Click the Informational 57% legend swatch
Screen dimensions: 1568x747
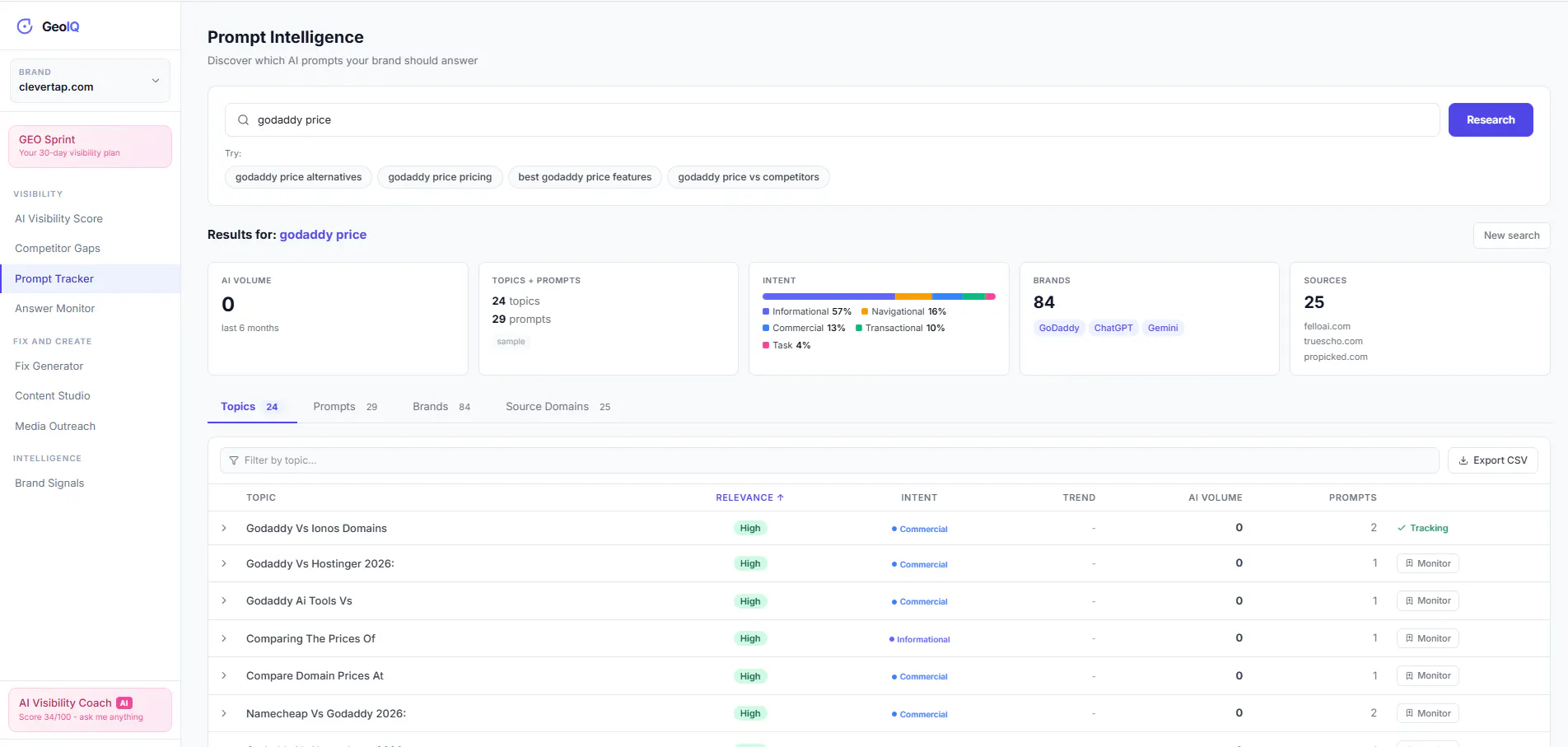[766, 311]
